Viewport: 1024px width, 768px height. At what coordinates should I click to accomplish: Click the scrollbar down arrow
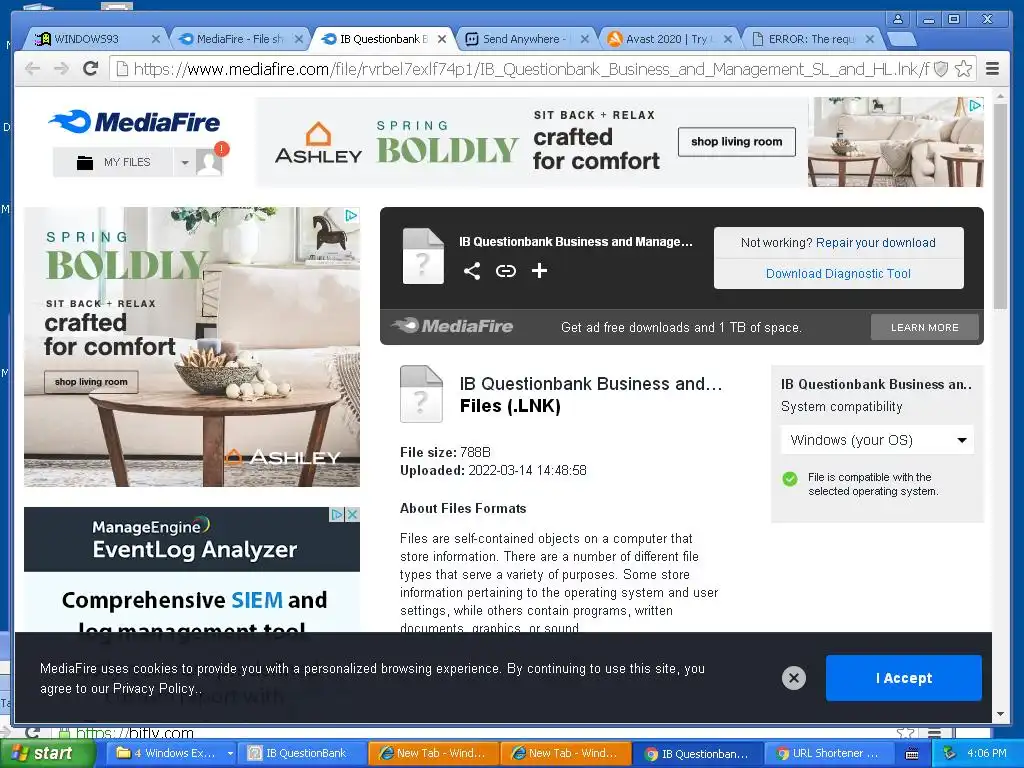(x=1000, y=714)
